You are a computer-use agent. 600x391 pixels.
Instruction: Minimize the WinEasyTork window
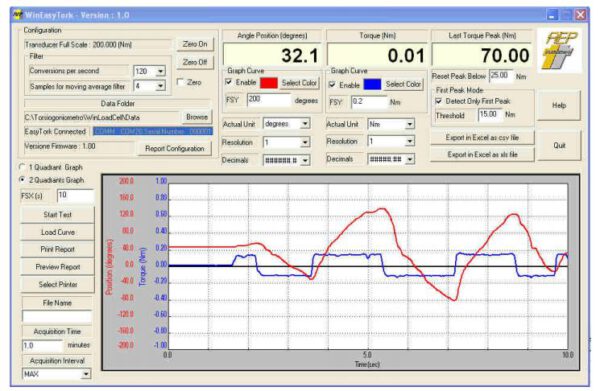pos(551,15)
